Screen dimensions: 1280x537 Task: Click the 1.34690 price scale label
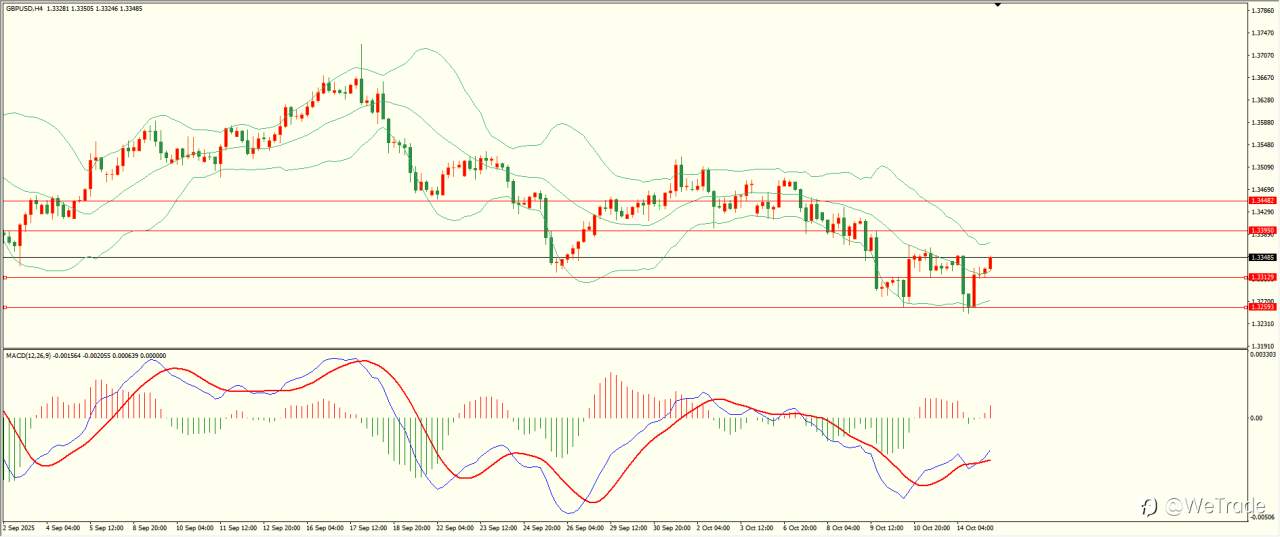[x=1262, y=189]
